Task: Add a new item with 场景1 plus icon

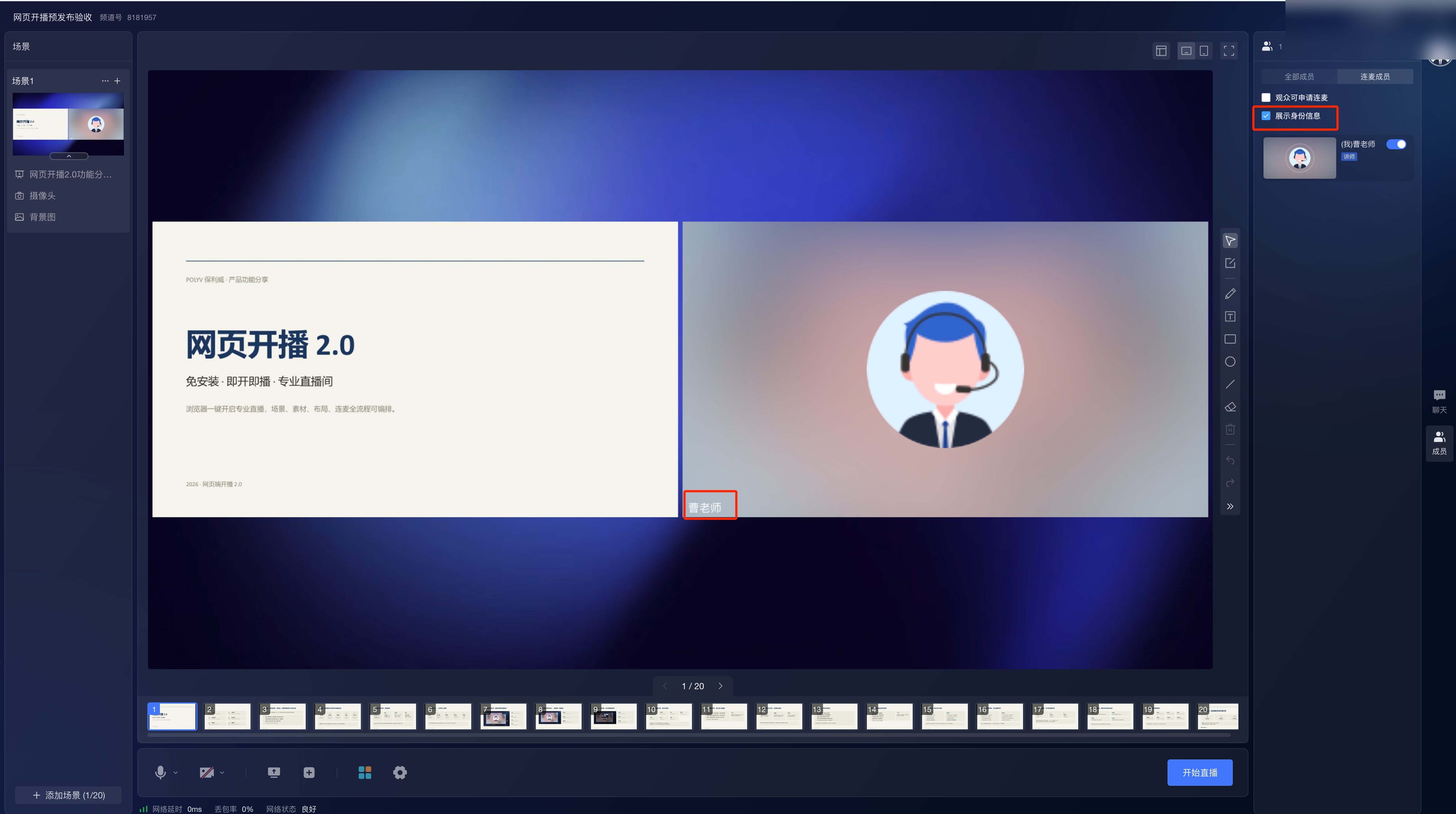Action: click(x=118, y=81)
